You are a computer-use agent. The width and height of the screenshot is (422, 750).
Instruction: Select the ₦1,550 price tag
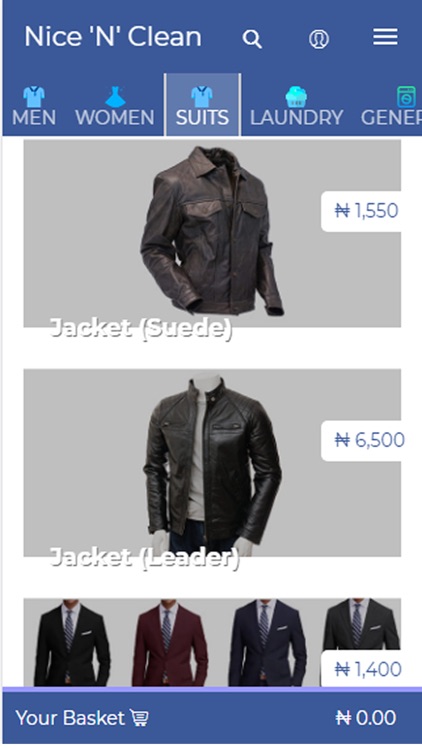[x=361, y=211]
